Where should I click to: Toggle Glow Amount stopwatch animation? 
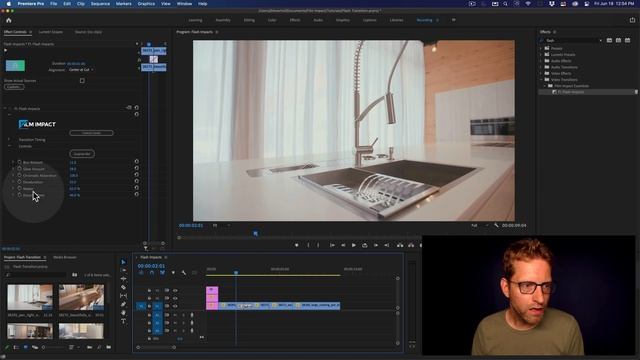click(x=19, y=169)
